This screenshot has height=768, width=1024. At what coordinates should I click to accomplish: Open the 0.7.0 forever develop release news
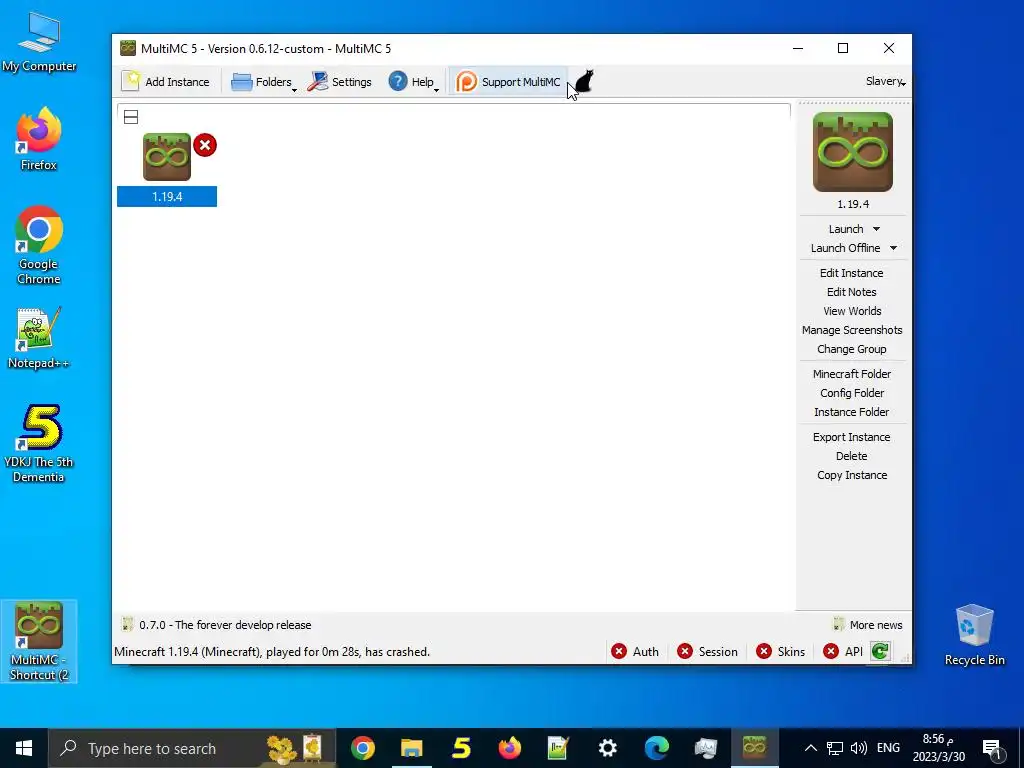[x=217, y=625]
